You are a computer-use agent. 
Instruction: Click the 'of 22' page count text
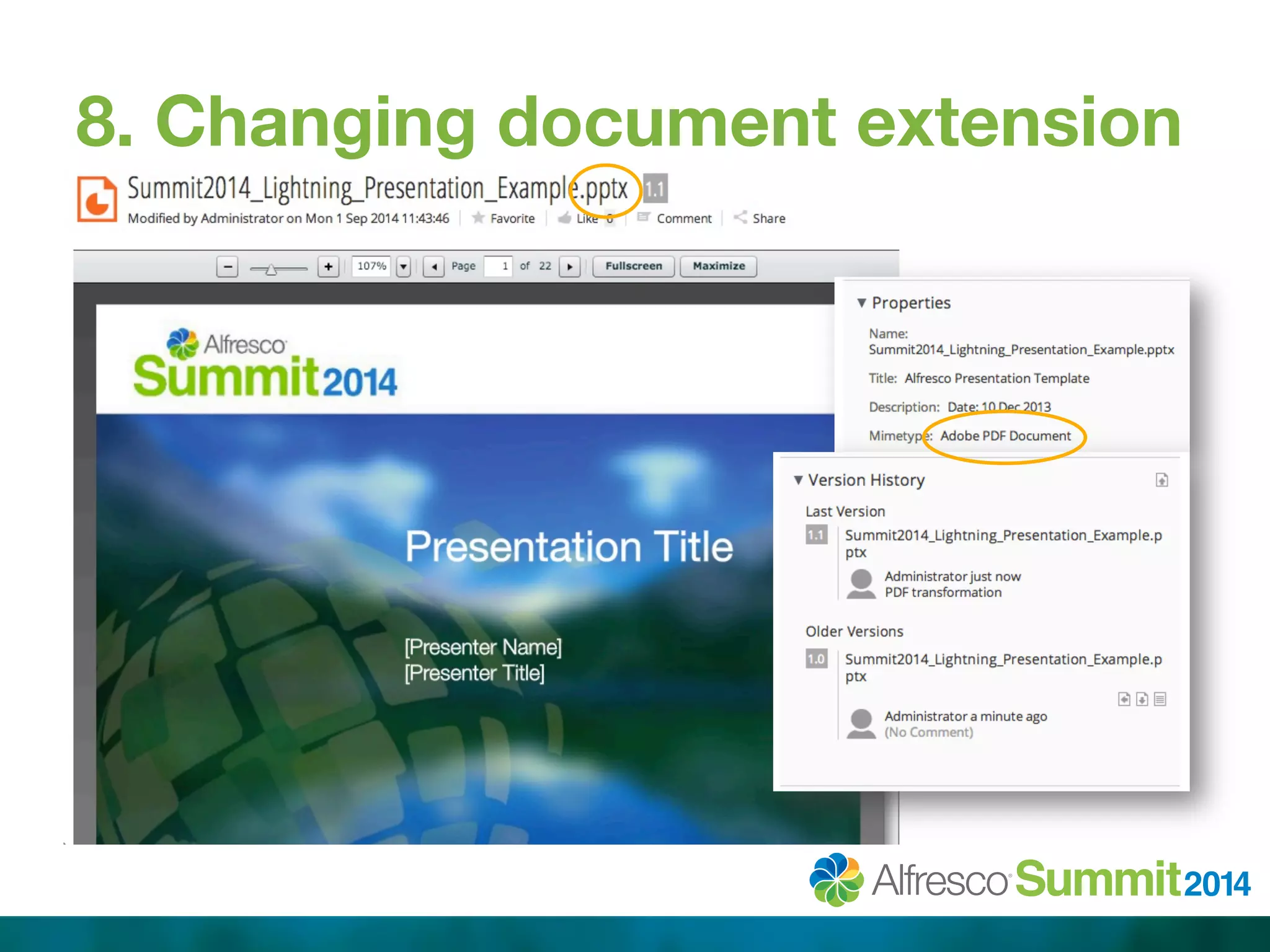pos(535,266)
